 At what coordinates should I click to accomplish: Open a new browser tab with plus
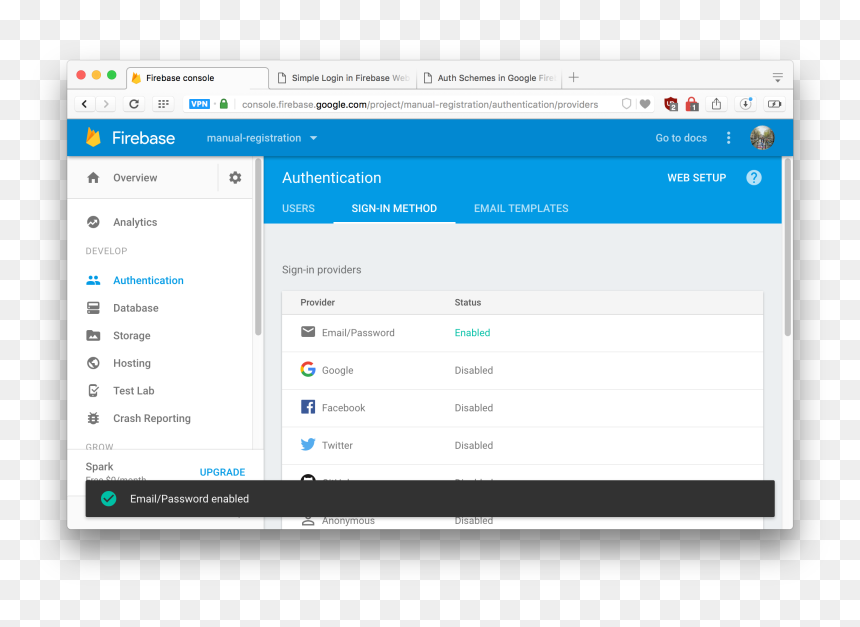point(574,77)
